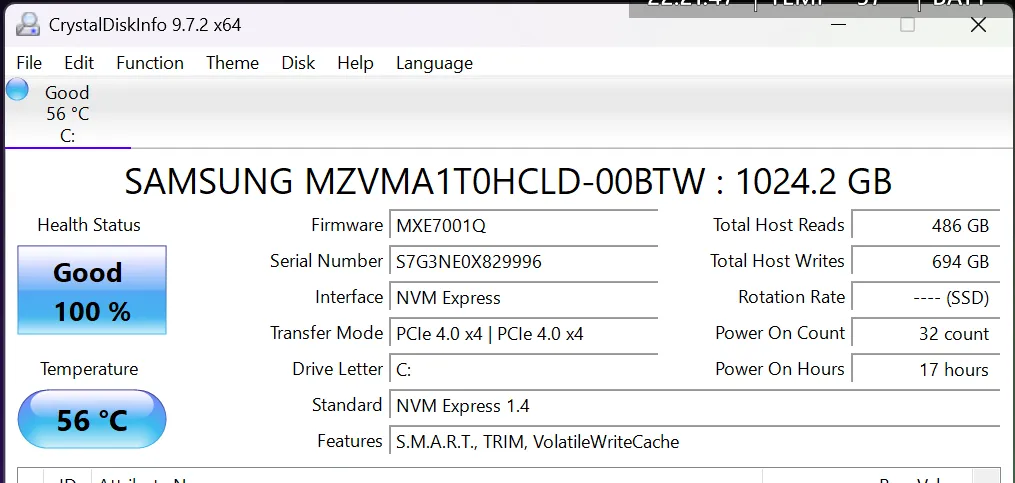Click the Power On Hours value

coord(924,370)
